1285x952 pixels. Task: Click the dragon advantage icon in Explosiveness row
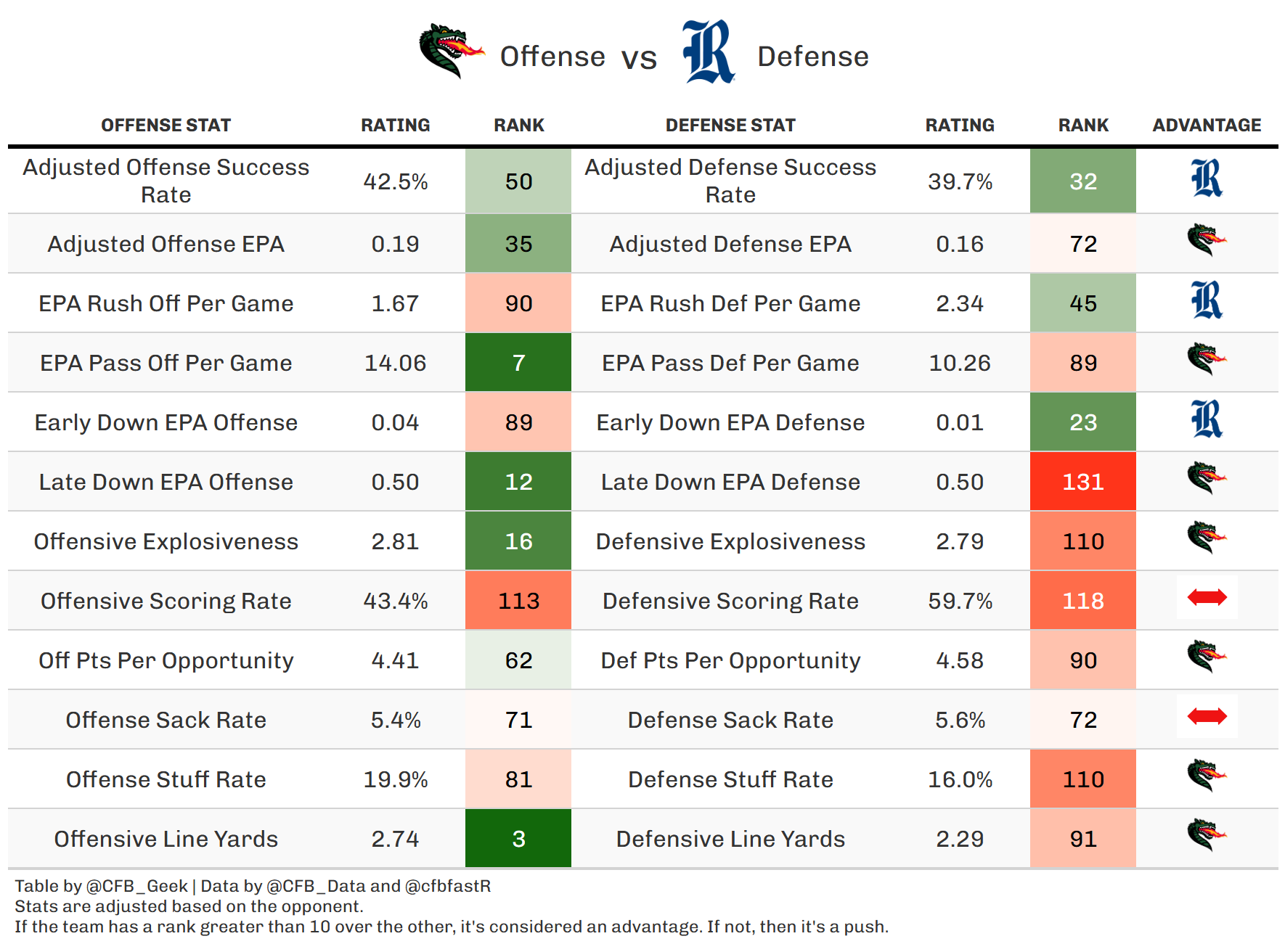pos(1207,538)
